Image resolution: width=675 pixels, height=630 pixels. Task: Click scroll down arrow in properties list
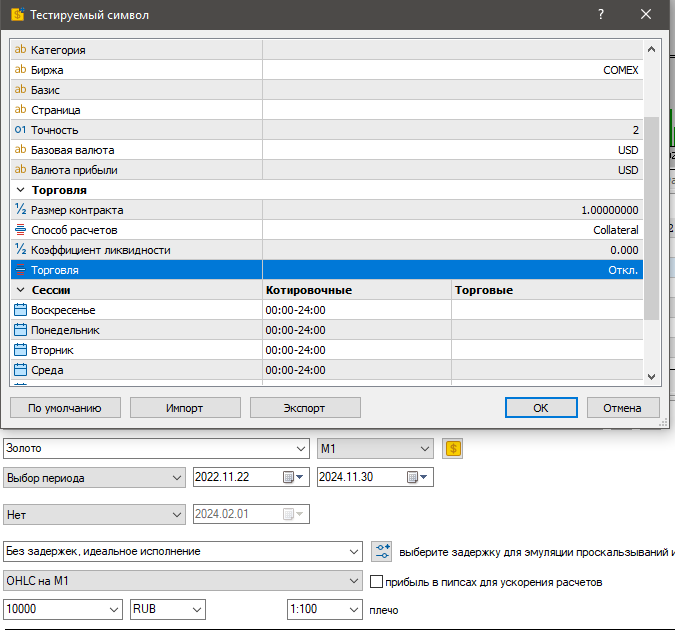[x=652, y=376]
